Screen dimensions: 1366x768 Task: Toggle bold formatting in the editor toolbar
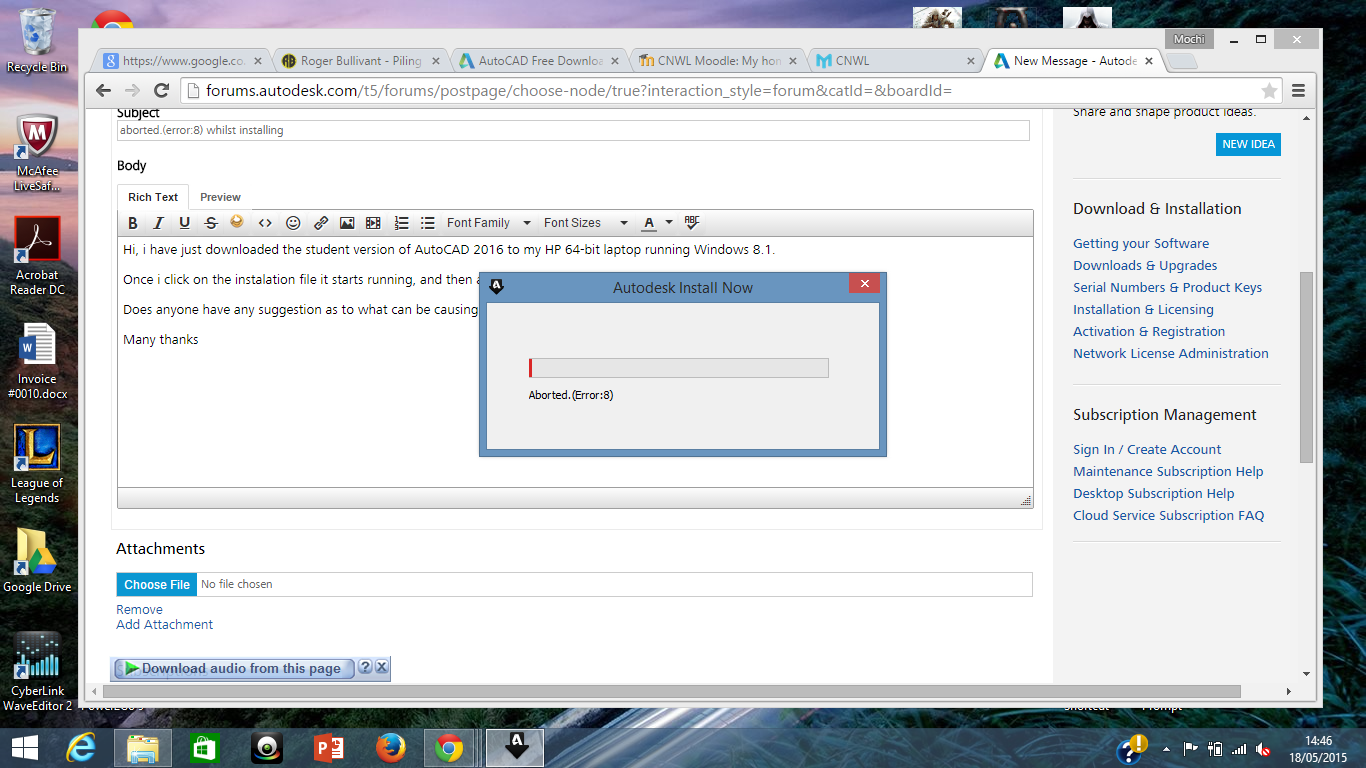tap(133, 223)
